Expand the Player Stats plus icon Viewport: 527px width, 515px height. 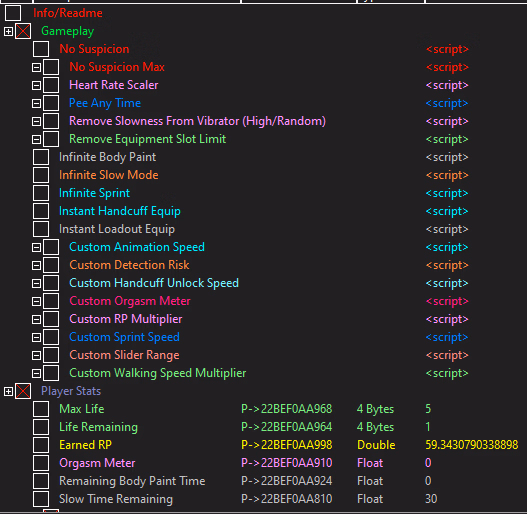click(x=8, y=392)
